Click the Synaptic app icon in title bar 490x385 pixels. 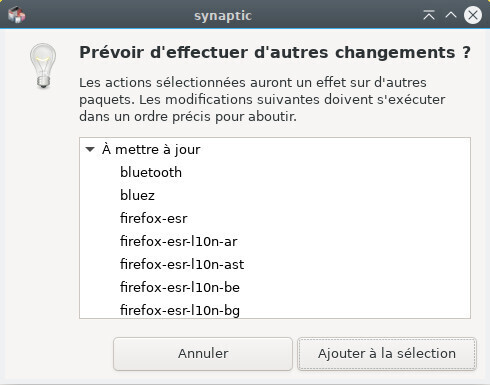tap(16, 15)
